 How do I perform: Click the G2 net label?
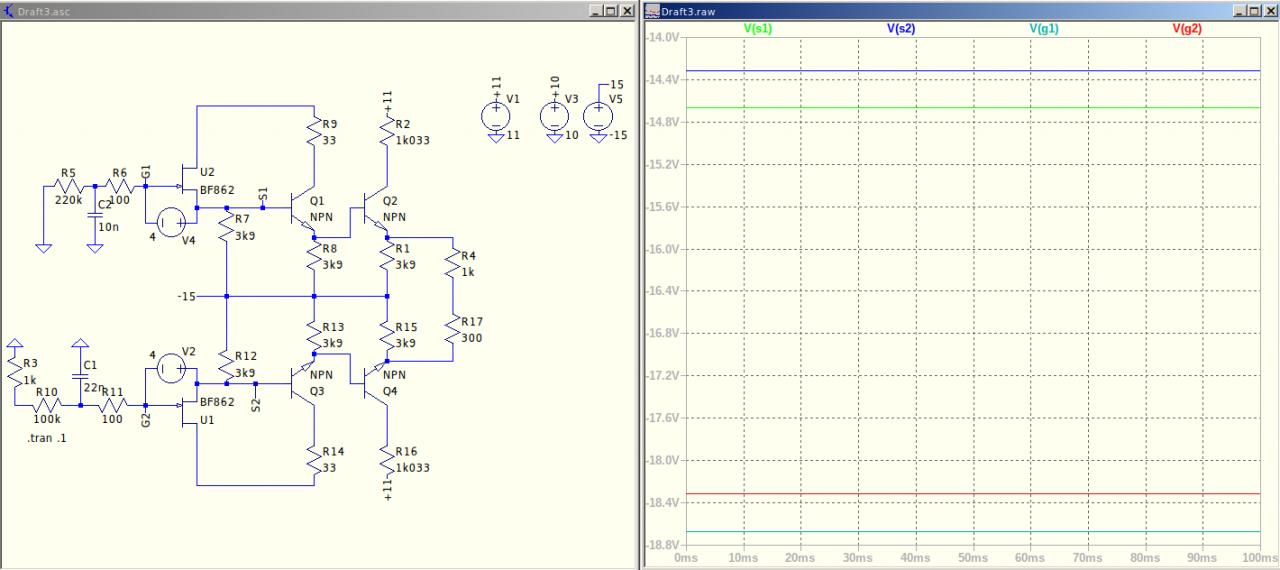click(147, 421)
